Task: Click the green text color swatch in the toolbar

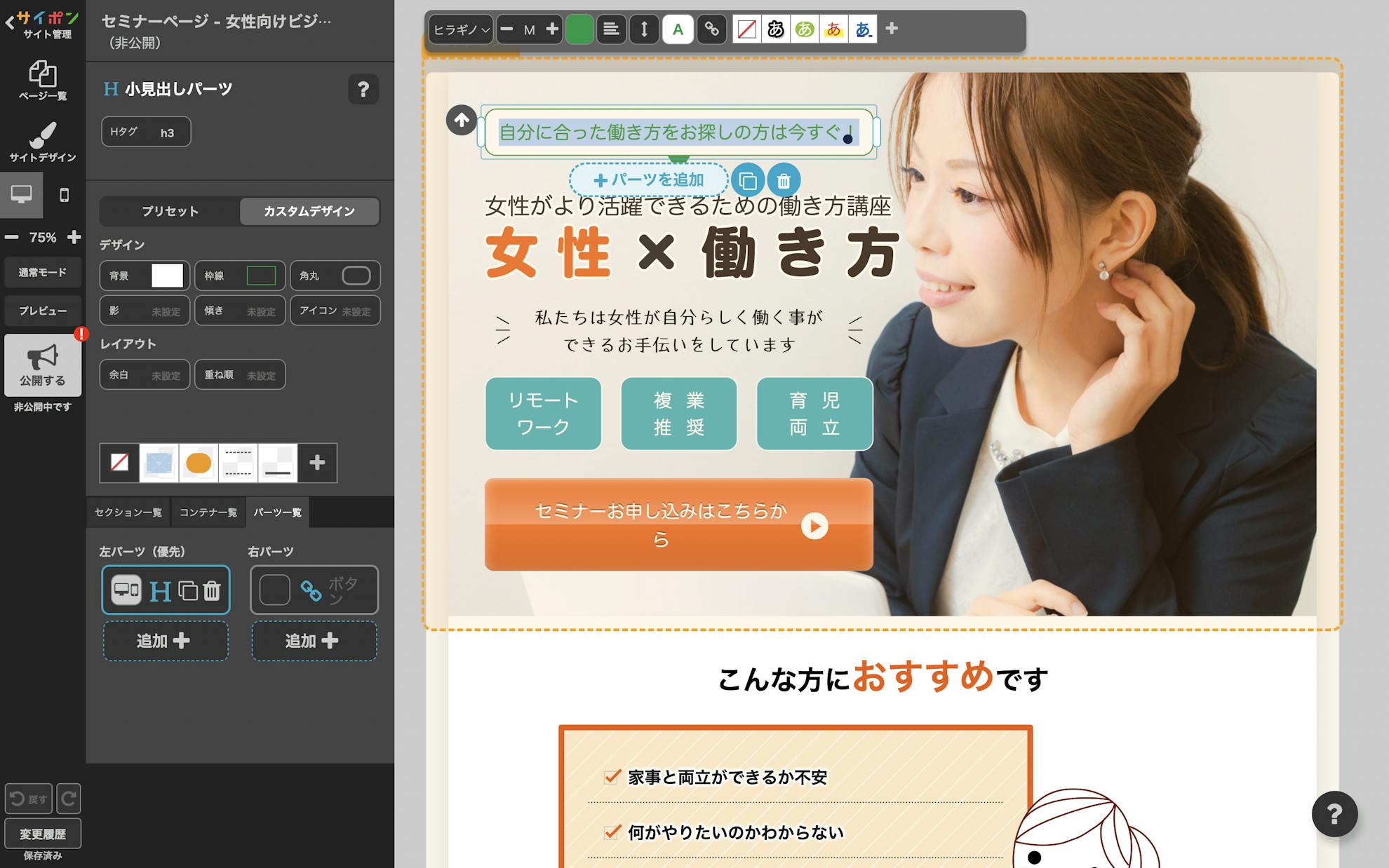Action: (x=579, y=29)
